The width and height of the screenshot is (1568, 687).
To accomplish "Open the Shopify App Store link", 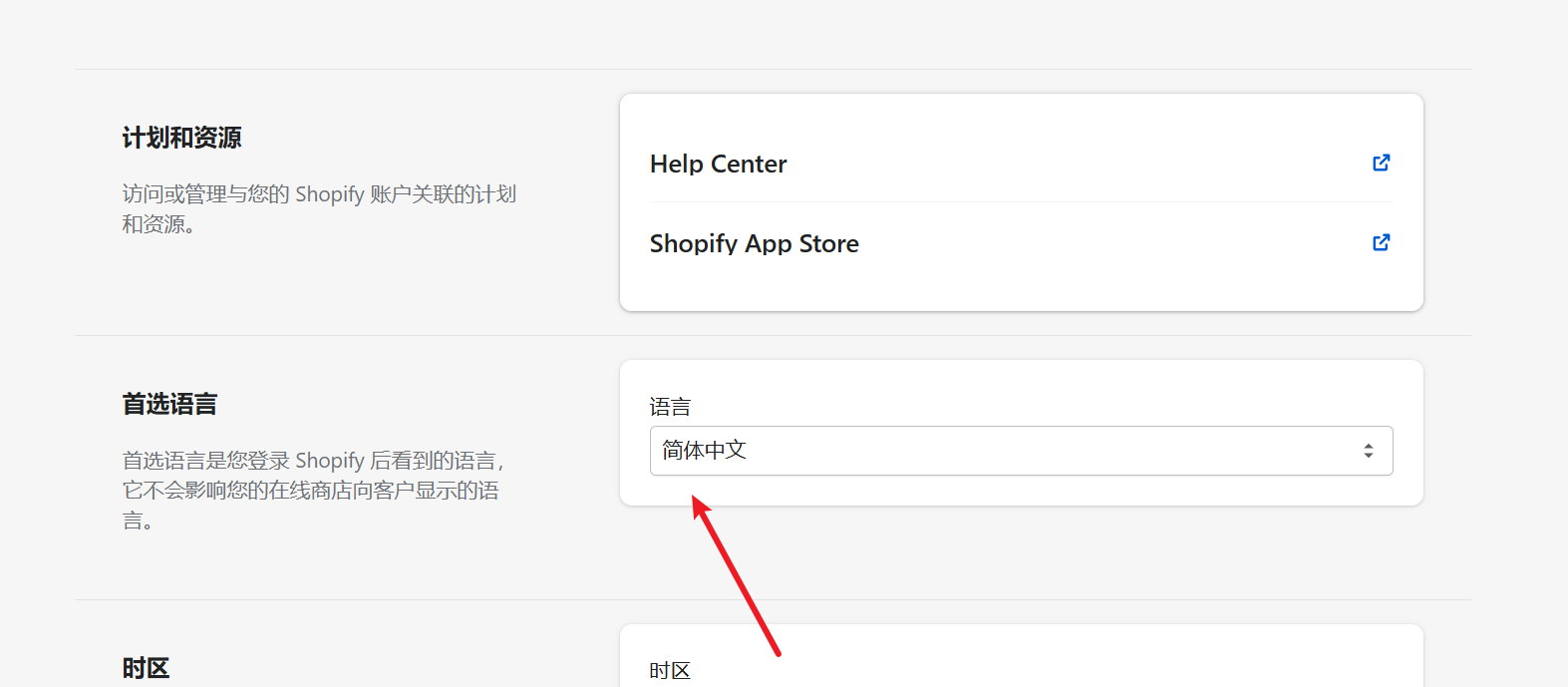I will pos(754,244).
